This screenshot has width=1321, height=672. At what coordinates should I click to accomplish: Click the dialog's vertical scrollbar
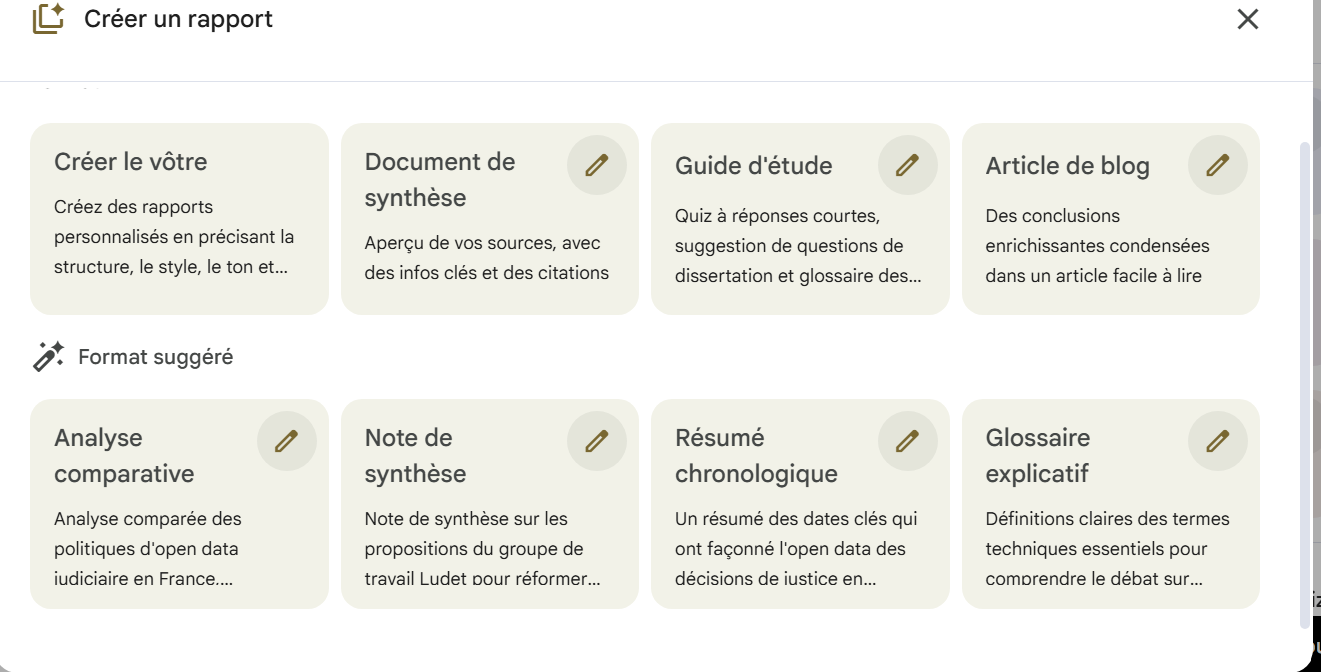coord(1303,380)
